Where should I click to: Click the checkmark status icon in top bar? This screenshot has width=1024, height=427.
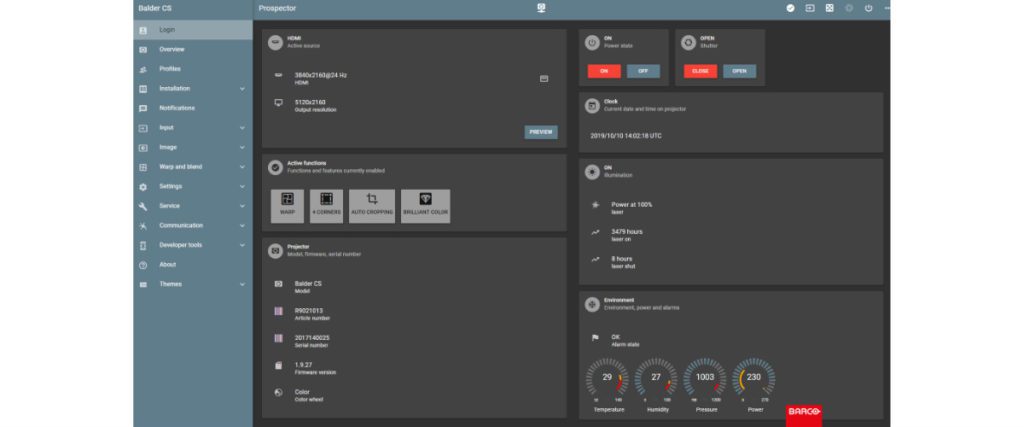click(x=790, y=8)
